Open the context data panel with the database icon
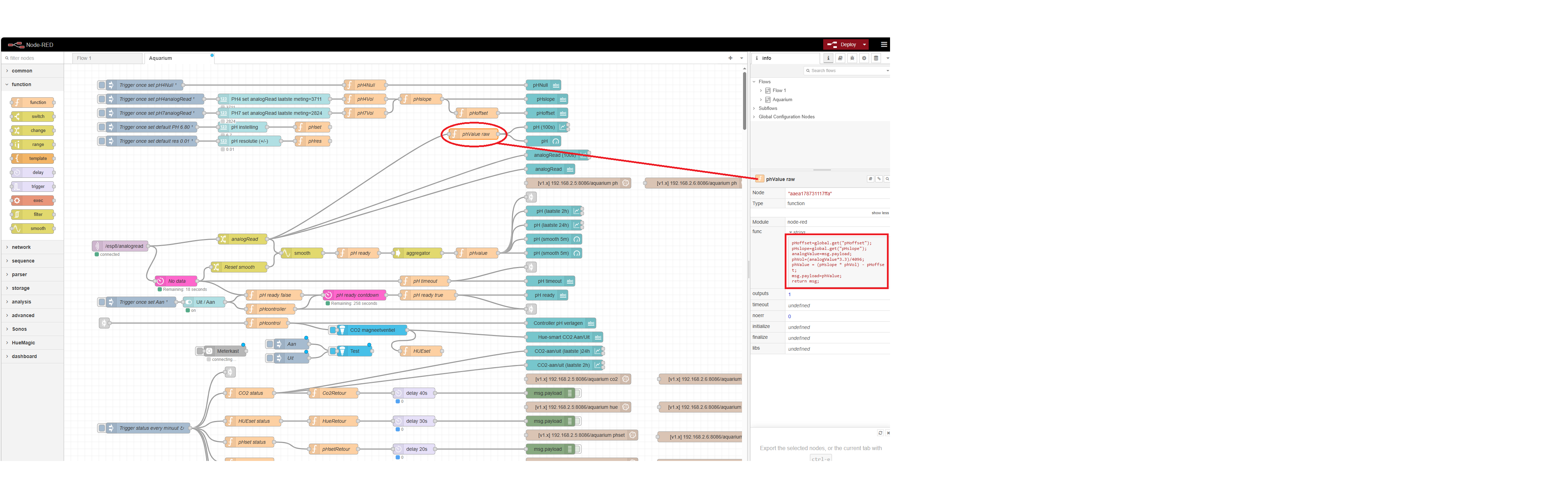Image resolution: width=1568 pixels, height=504 pixels. [x=875, y=58]
